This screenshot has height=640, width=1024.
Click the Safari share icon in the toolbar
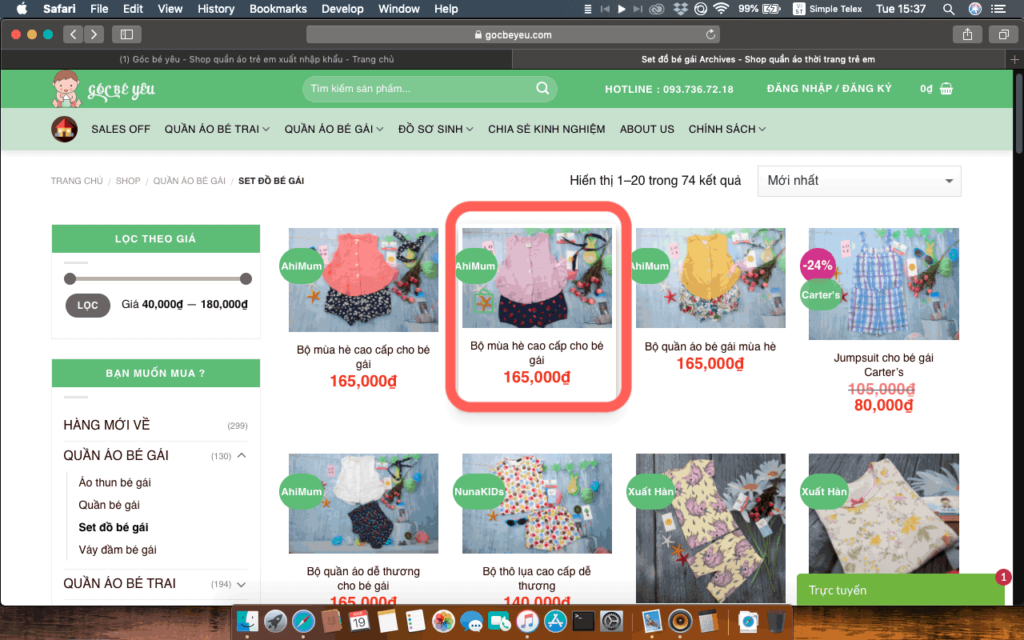tap(966, 33)
